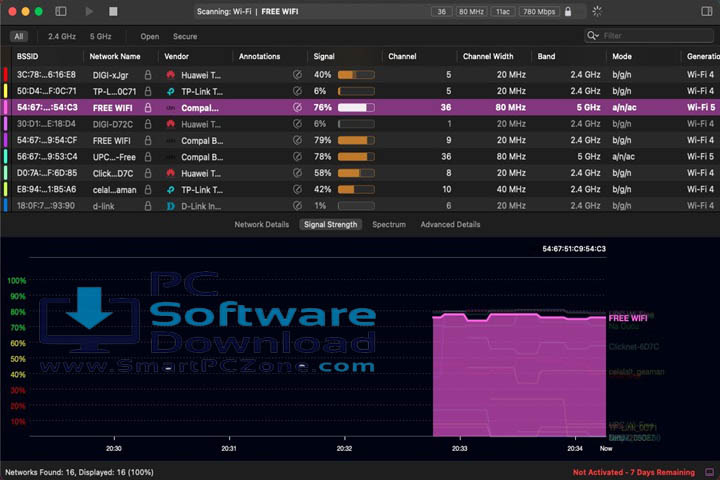Show only Secure networks
Screen dimensions: 720x480
pos(185,36)
